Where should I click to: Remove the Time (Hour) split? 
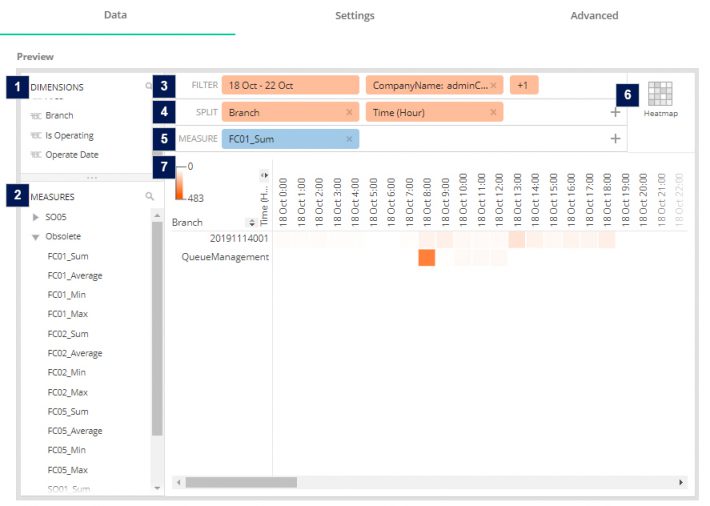click(494, 112)
